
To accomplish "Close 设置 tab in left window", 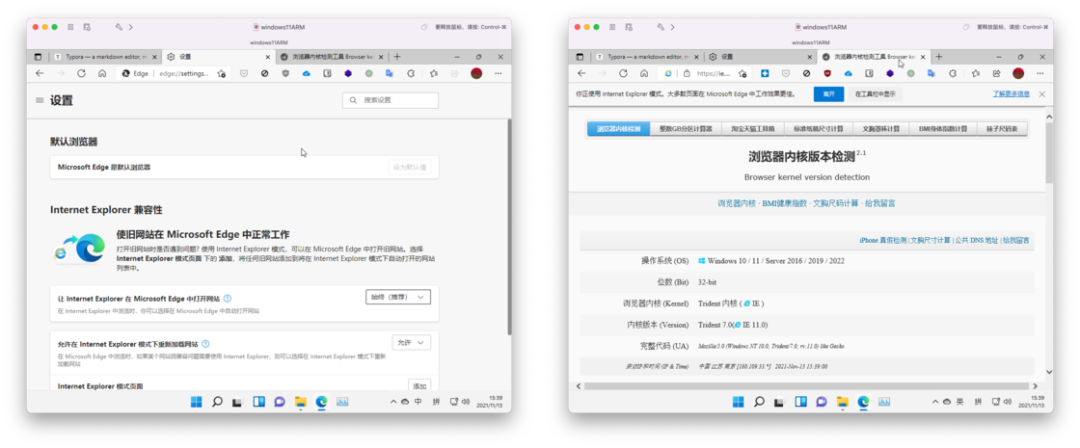I will pyautogui.click(x=267, y=57).
